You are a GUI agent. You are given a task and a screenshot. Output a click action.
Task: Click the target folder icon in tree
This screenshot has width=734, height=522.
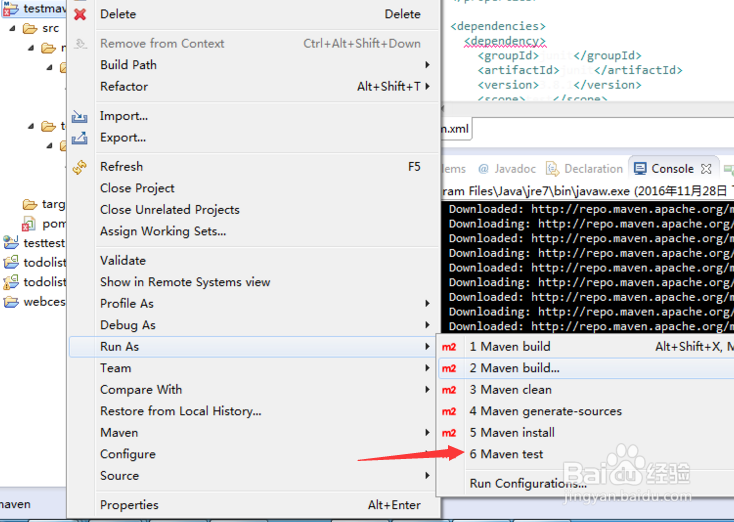click(x=30, y=205)
